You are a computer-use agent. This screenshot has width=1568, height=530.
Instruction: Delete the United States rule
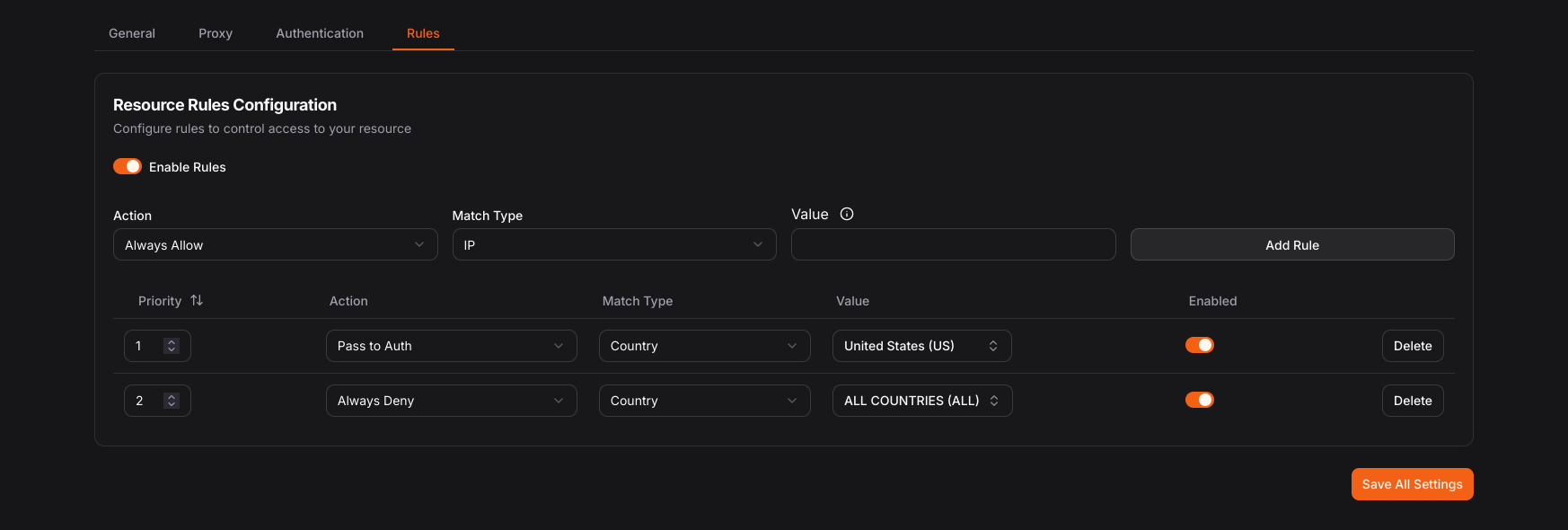(1412, 346)
